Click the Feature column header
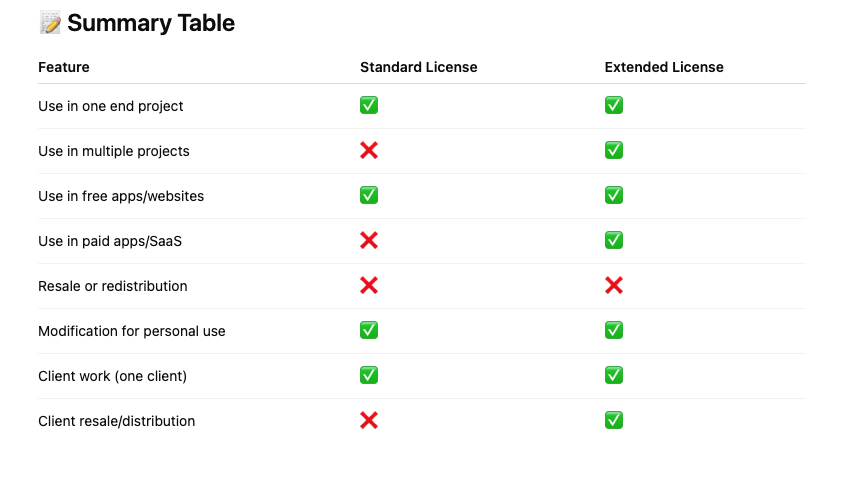 click(x=64, y=67)
